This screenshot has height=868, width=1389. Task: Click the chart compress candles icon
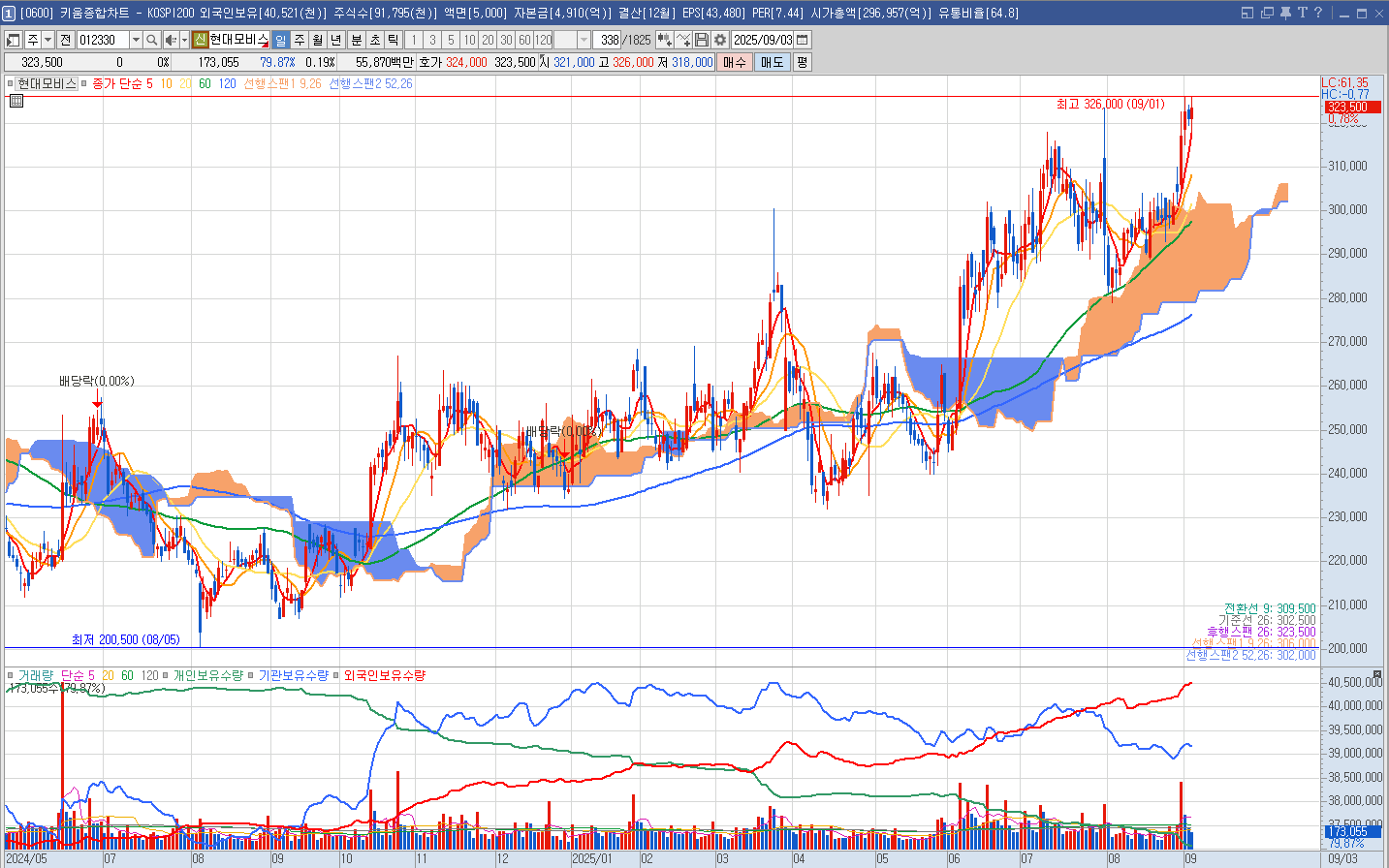tap(664, 40)
